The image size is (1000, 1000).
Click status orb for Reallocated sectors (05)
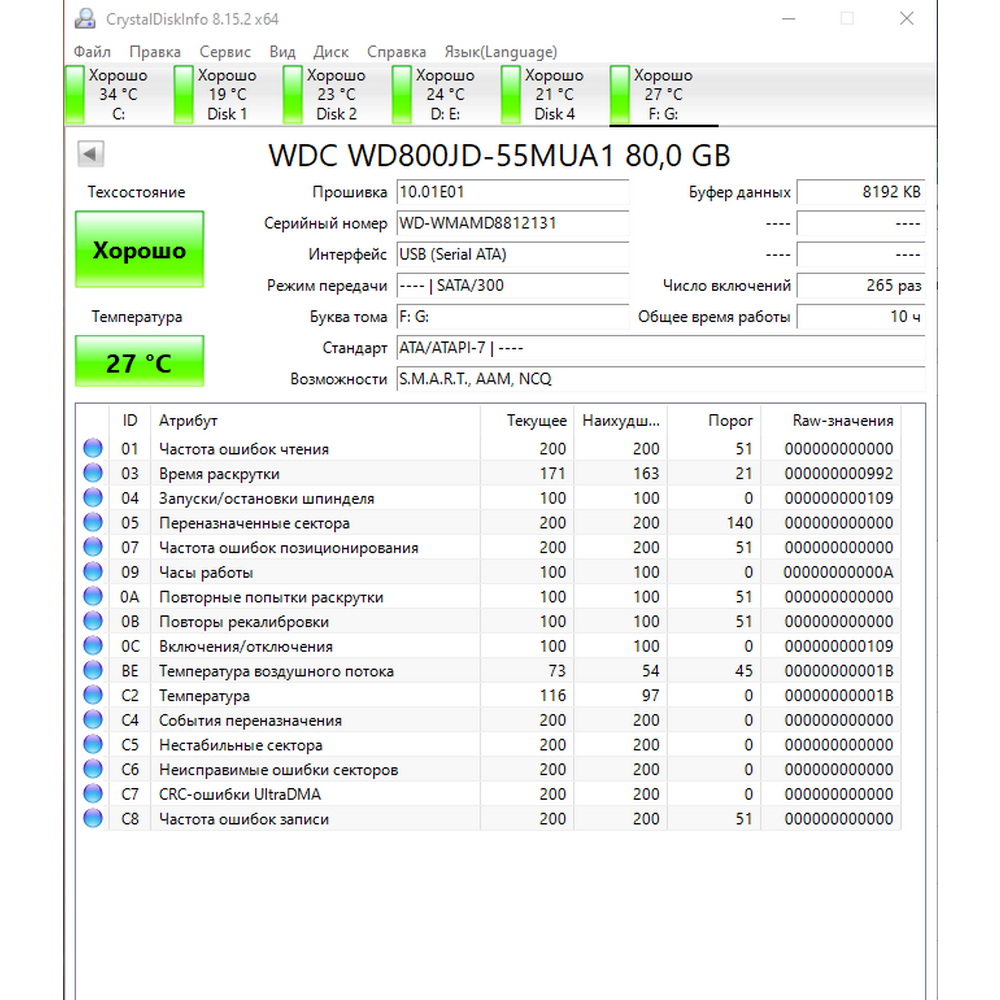(93, 522)
